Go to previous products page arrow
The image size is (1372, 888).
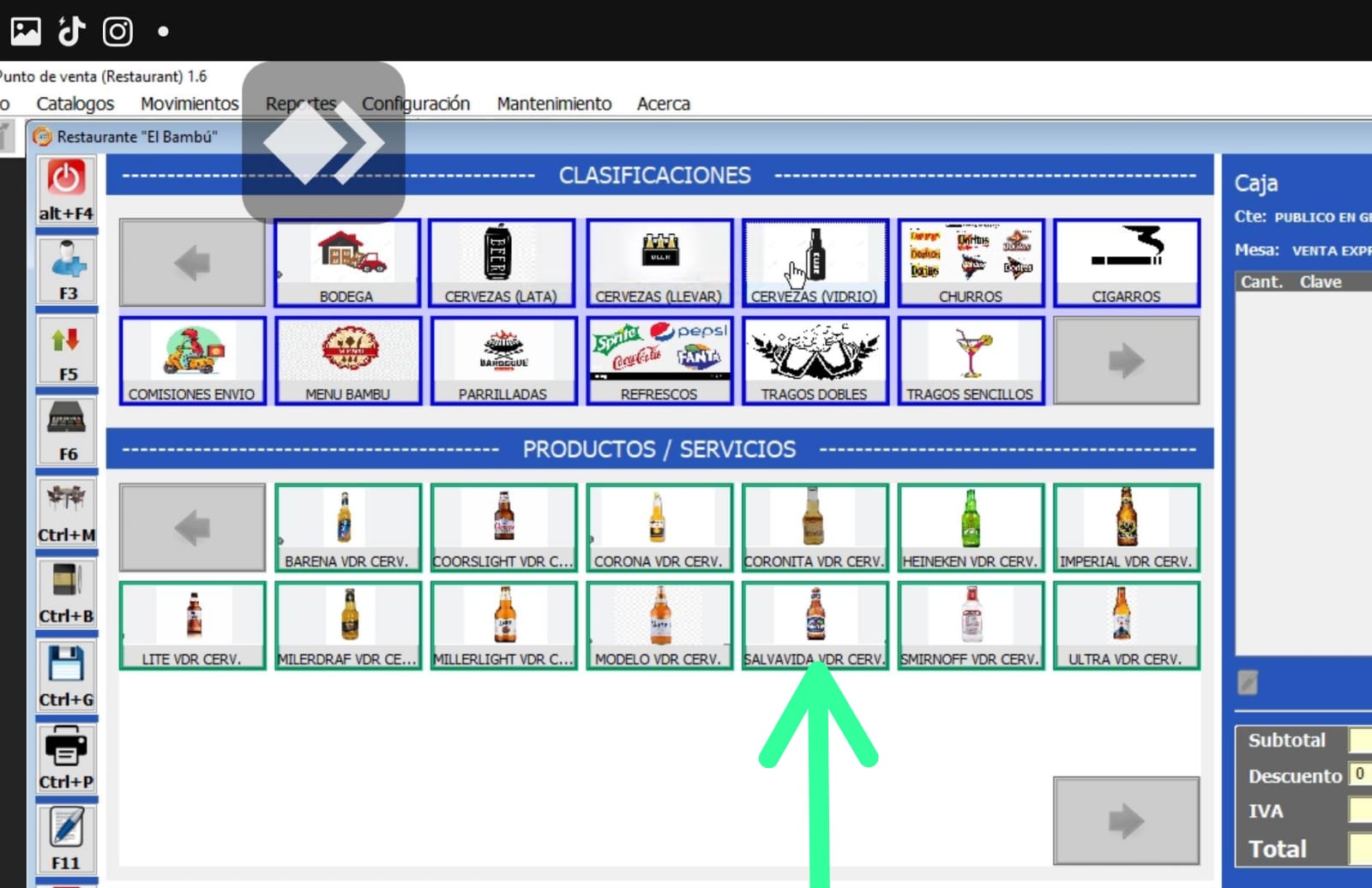[192, 528]
